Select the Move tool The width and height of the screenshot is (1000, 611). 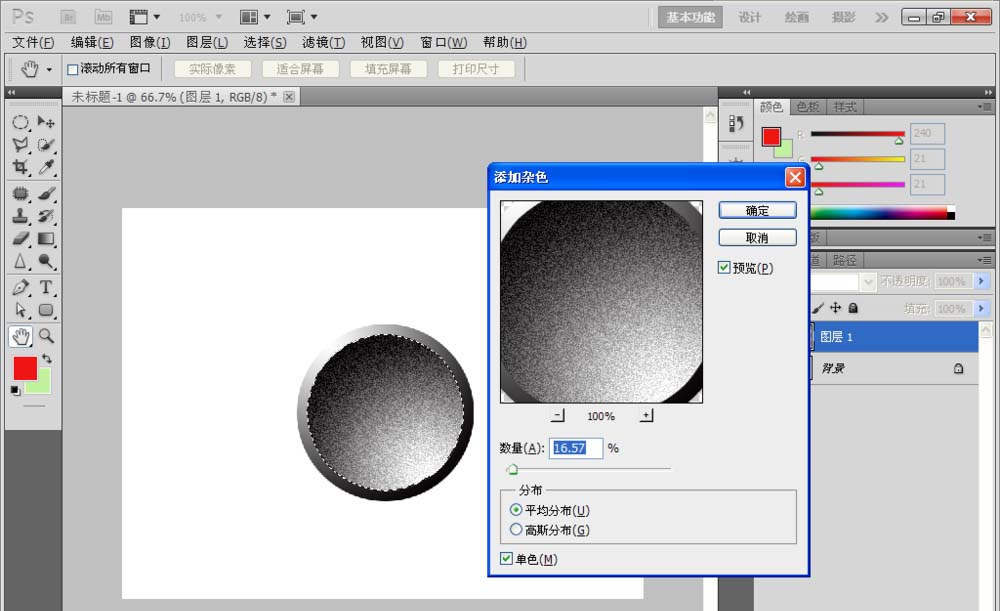pos(46,122)
